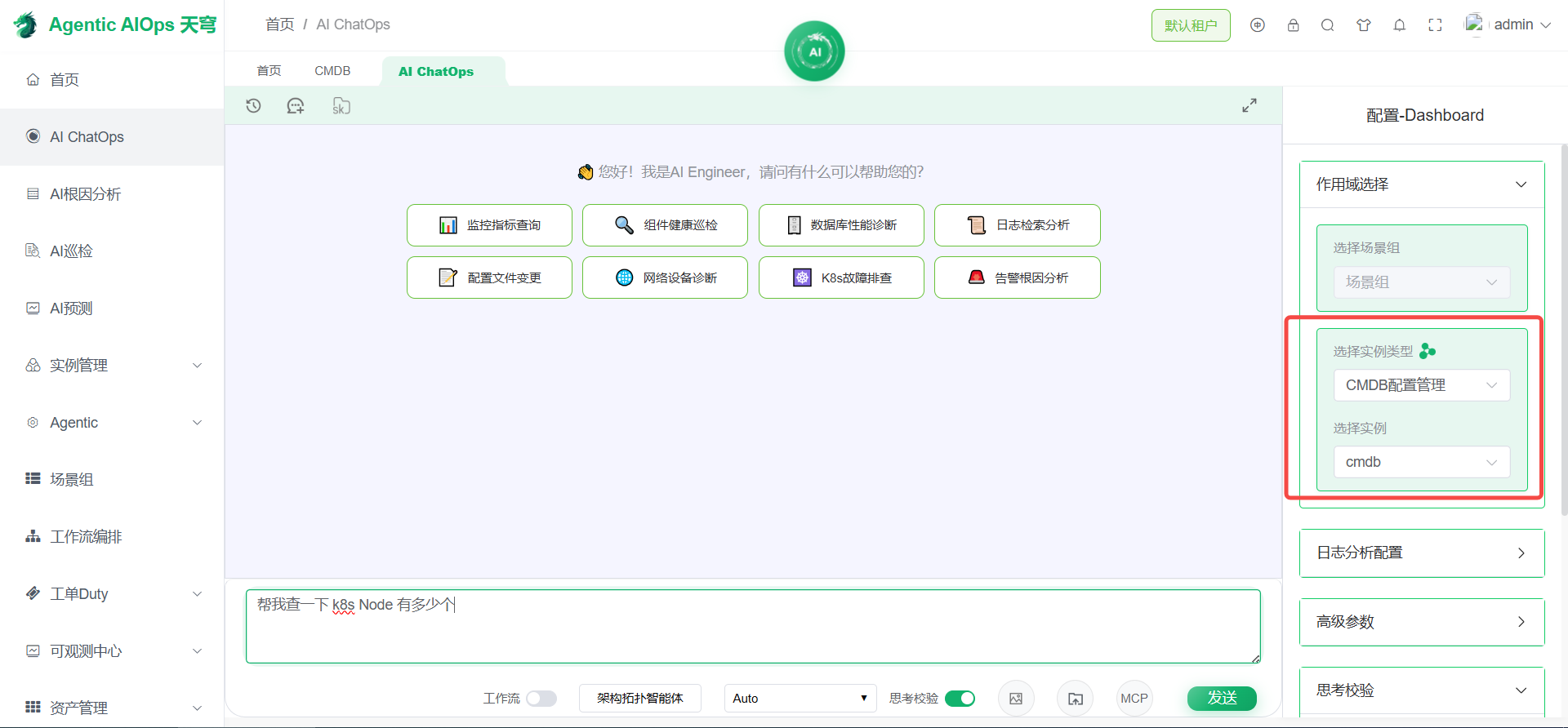Click the image upload icon button
Screen dimensions: 1568x728
1016,699
